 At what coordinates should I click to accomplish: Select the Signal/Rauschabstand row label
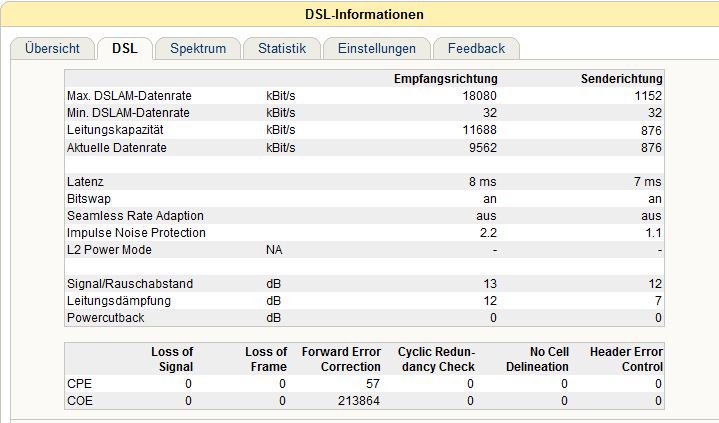coord(130,284)
